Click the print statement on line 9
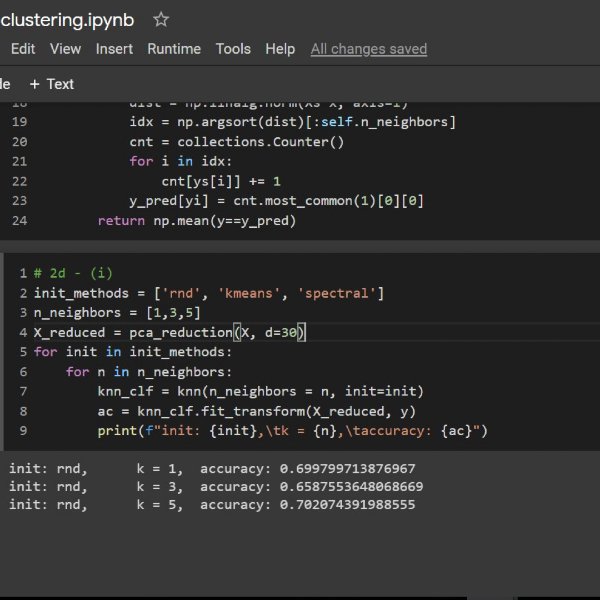The height and width of the screenshot is (600, 600). pos(291,430)
